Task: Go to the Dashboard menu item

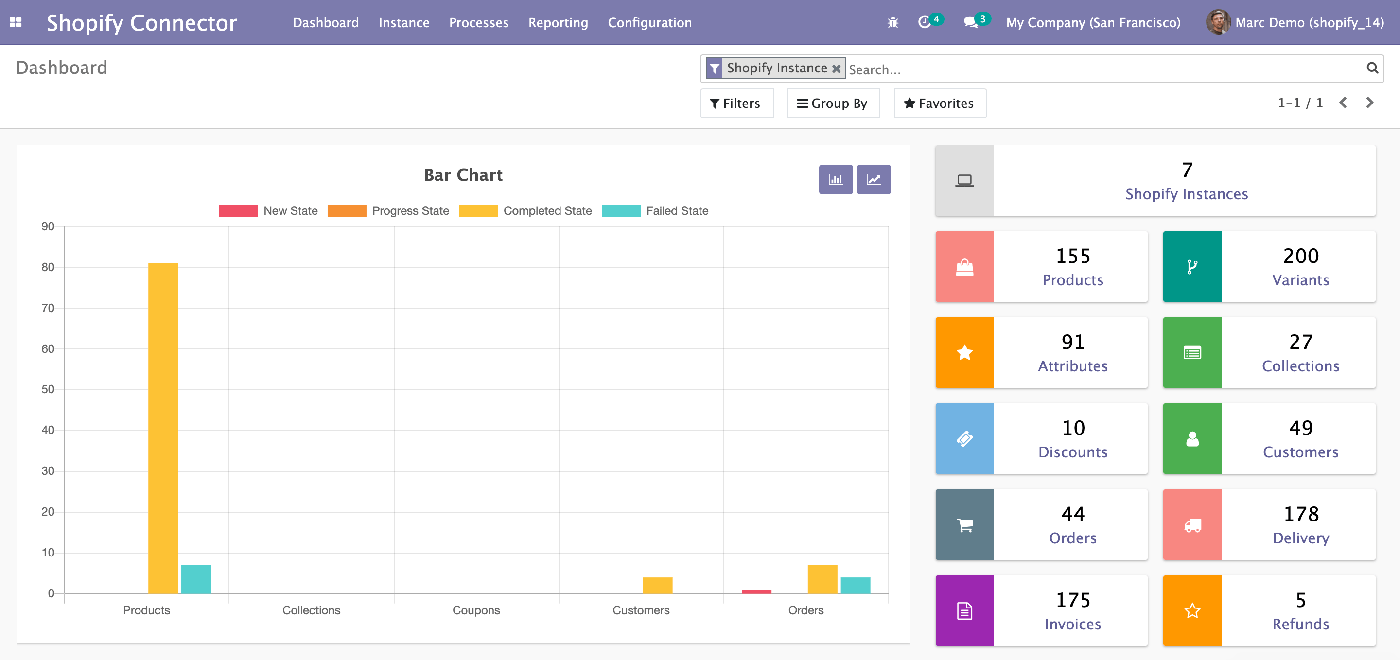Action: click(326, 22)
